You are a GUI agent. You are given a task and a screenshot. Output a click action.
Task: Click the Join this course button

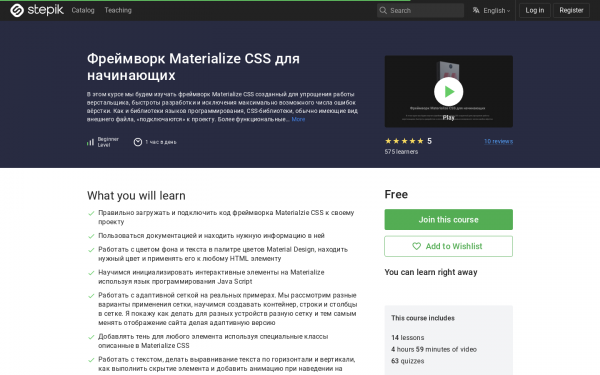coord(448,220)
